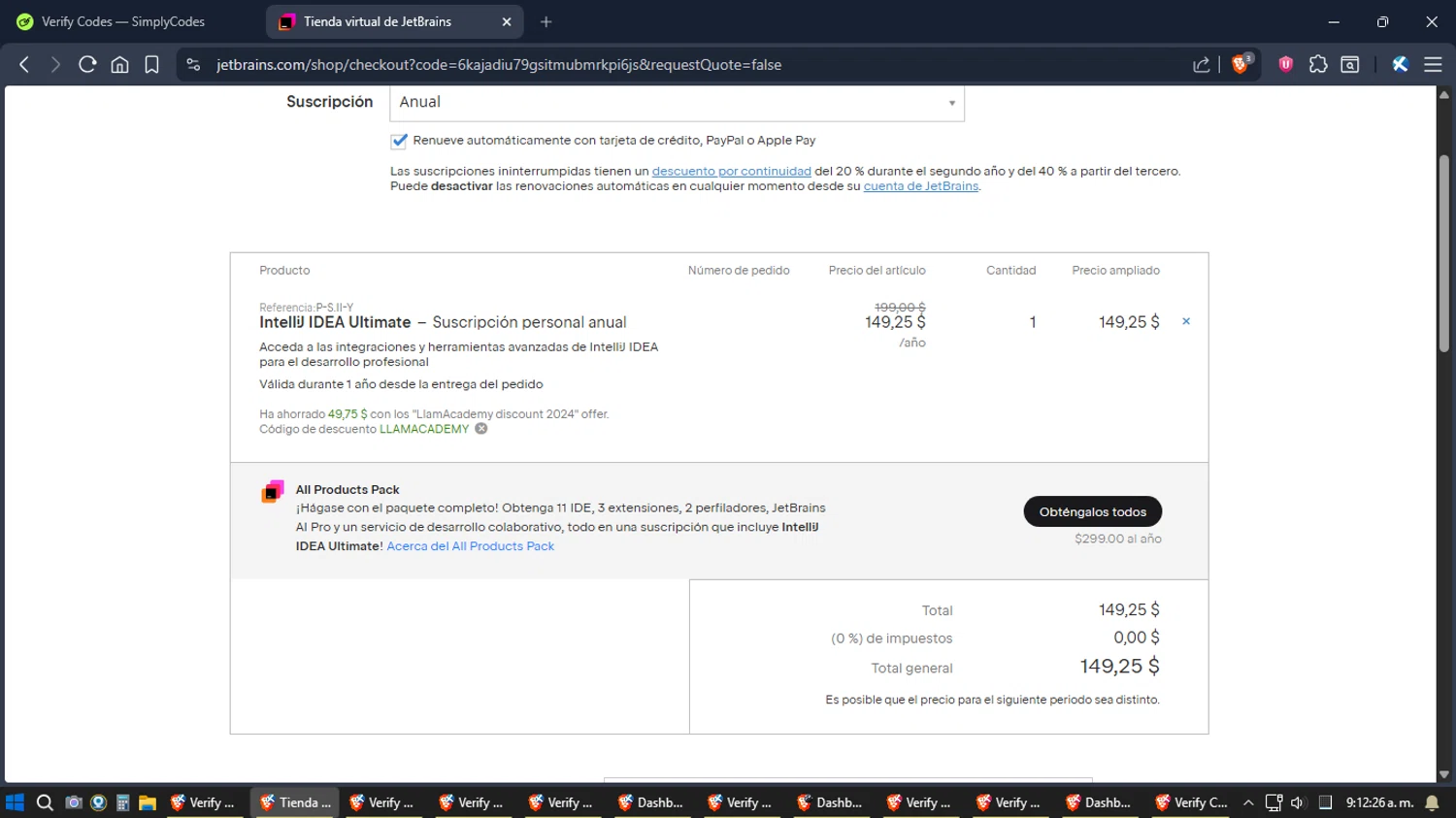Click the page vertical scrollbar thumb
The height and width of the screenshot is (818, 1456).
(x=1444, y=252)
